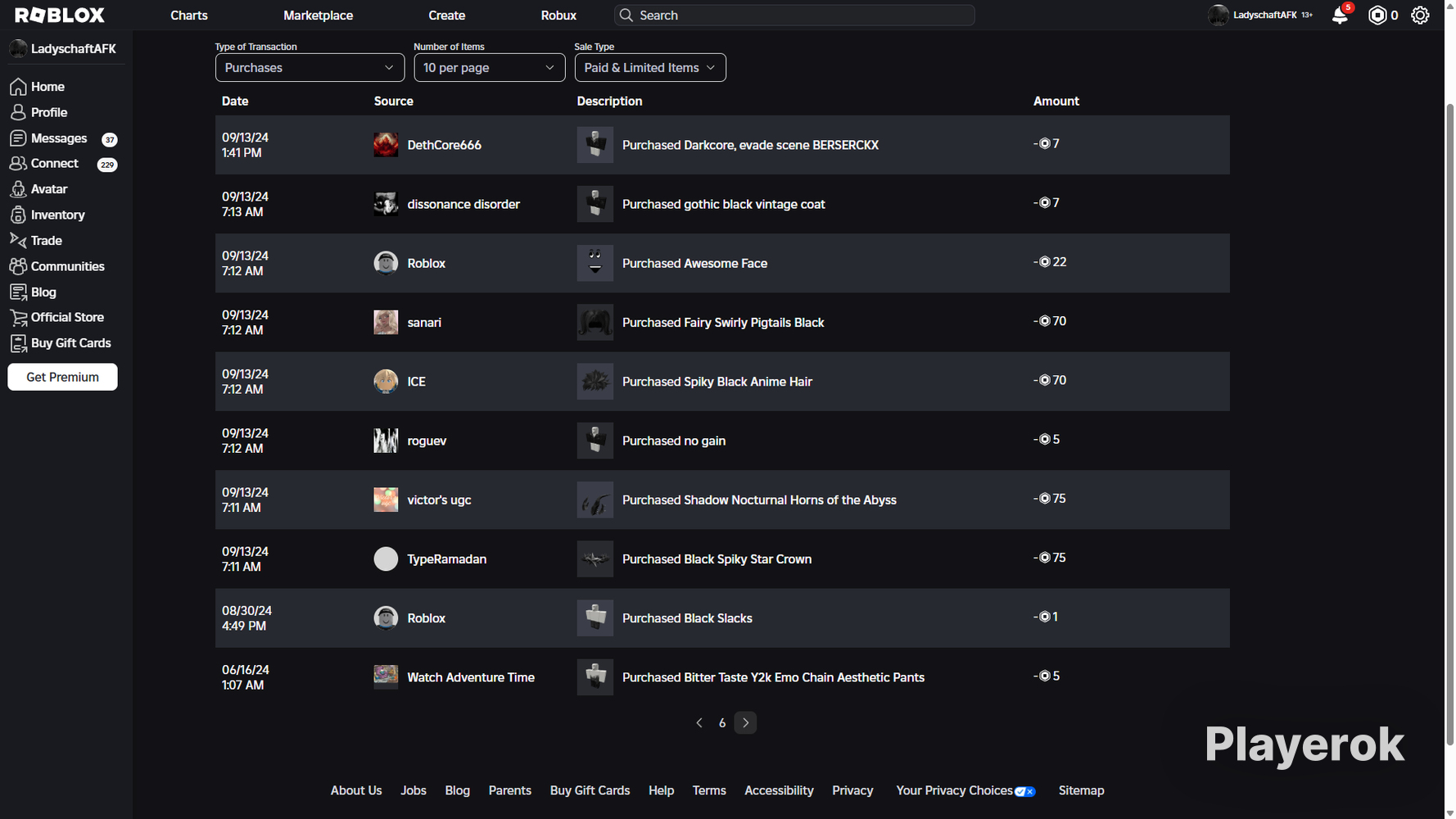Open the Marketplace tab
Screen dimensions: 1456x819
coord(319,15)
